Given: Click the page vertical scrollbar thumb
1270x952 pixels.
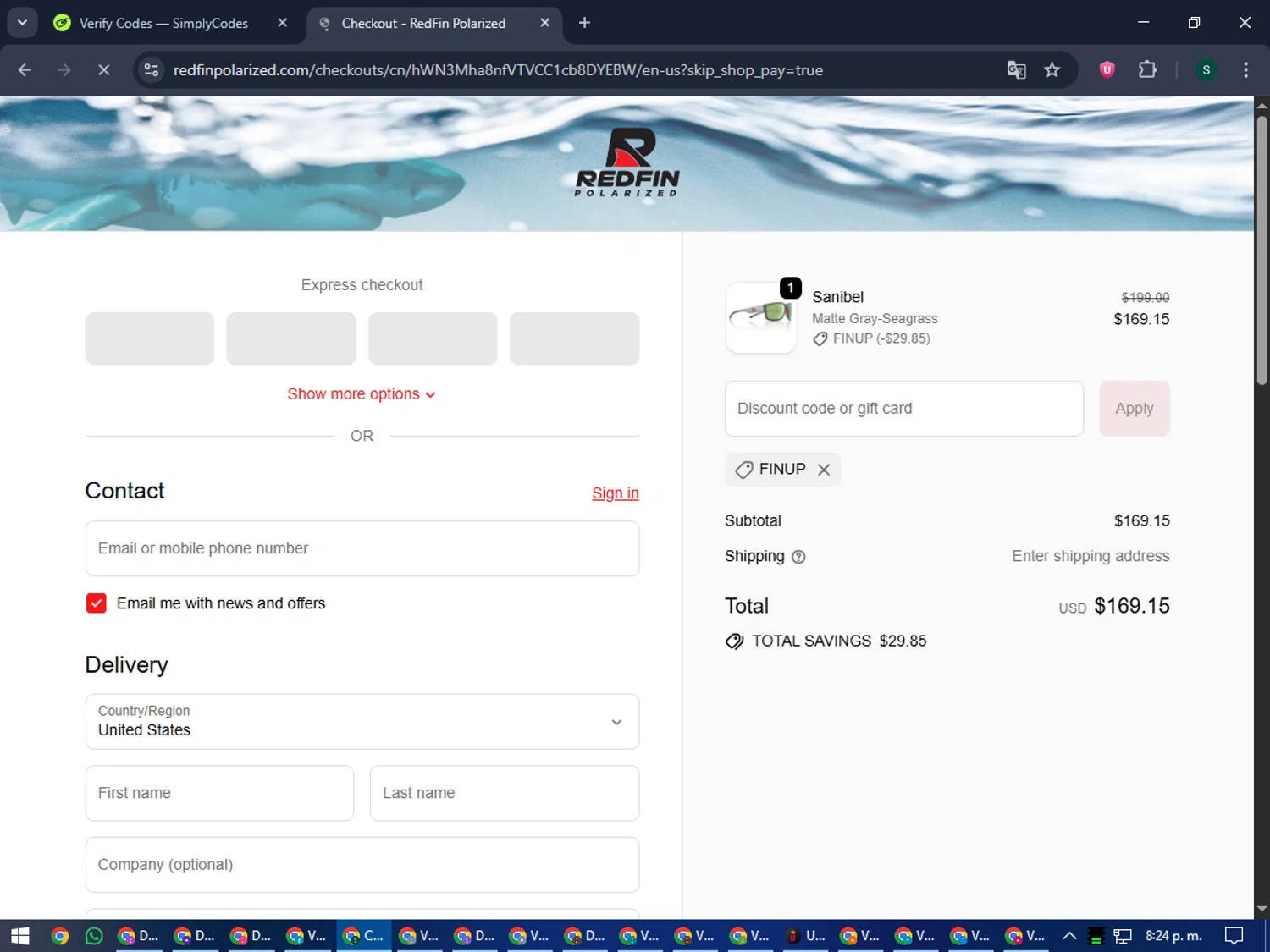Looking at the screenshot, I should (1262, 250).
